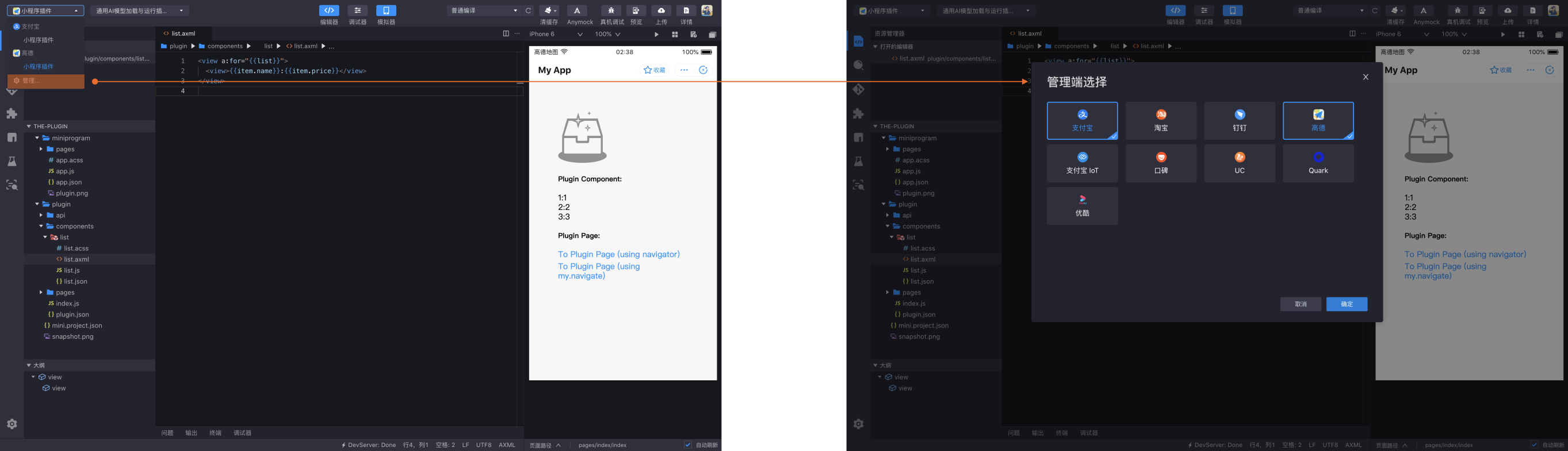Open the iPhone 6 device dropdown in left screenshot
Image resolution: width=1568 pixels, height=451 pixels.
[x=556, y=34]
